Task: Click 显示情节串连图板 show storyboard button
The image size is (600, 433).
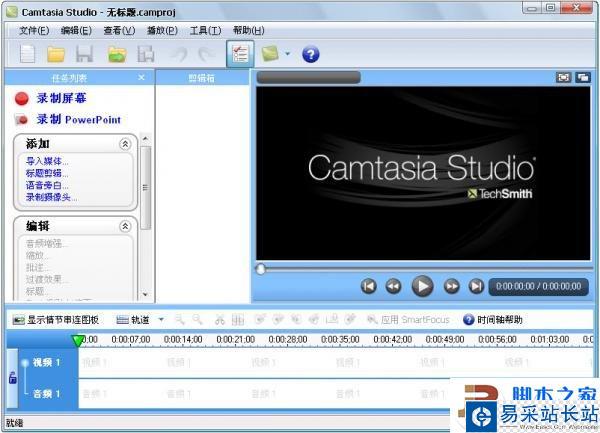Action: click(56, 320)
